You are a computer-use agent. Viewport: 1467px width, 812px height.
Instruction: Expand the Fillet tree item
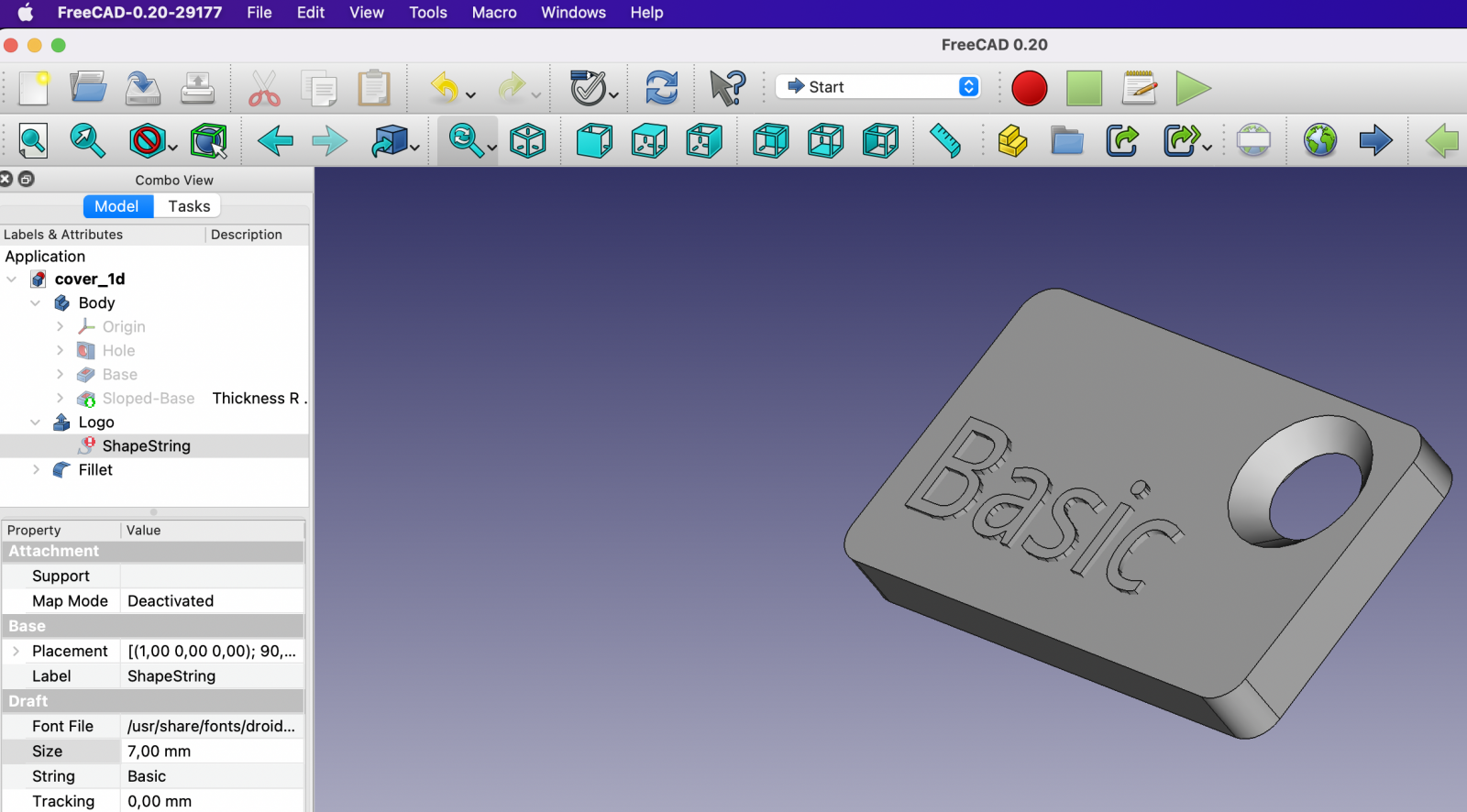coord(36,470)
